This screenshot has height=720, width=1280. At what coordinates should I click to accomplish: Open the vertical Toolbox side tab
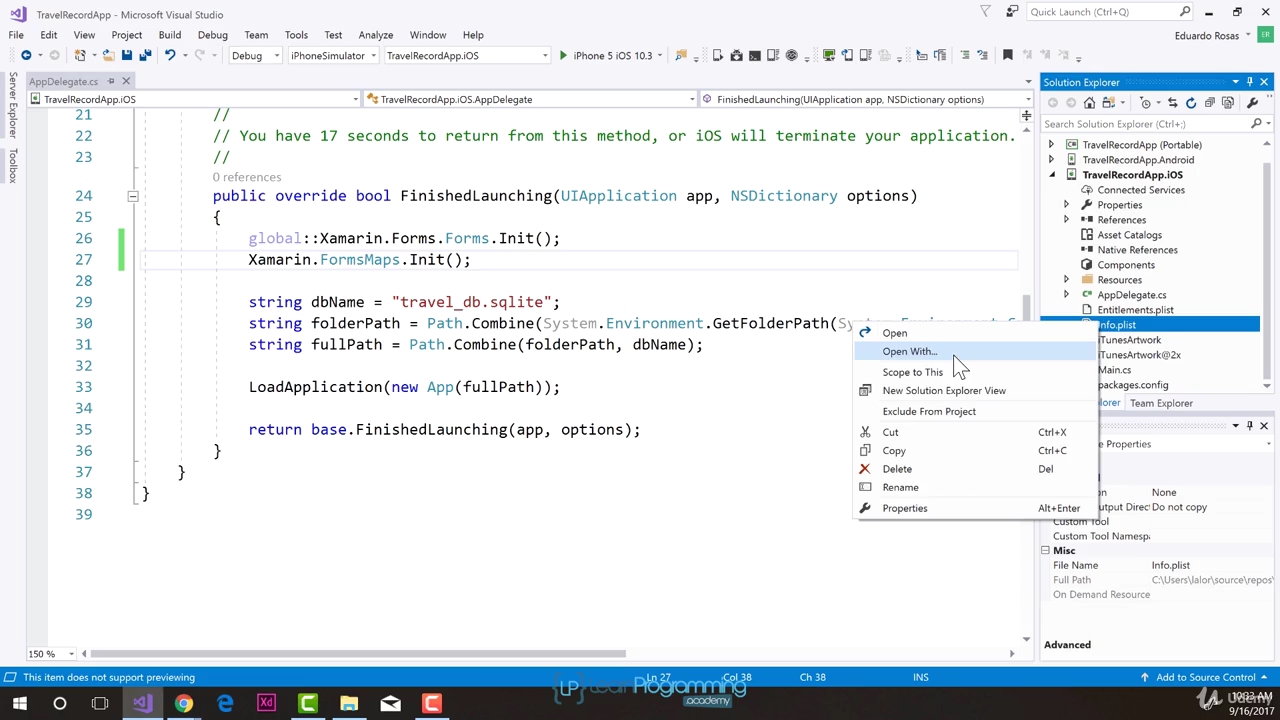click(12, 166)
